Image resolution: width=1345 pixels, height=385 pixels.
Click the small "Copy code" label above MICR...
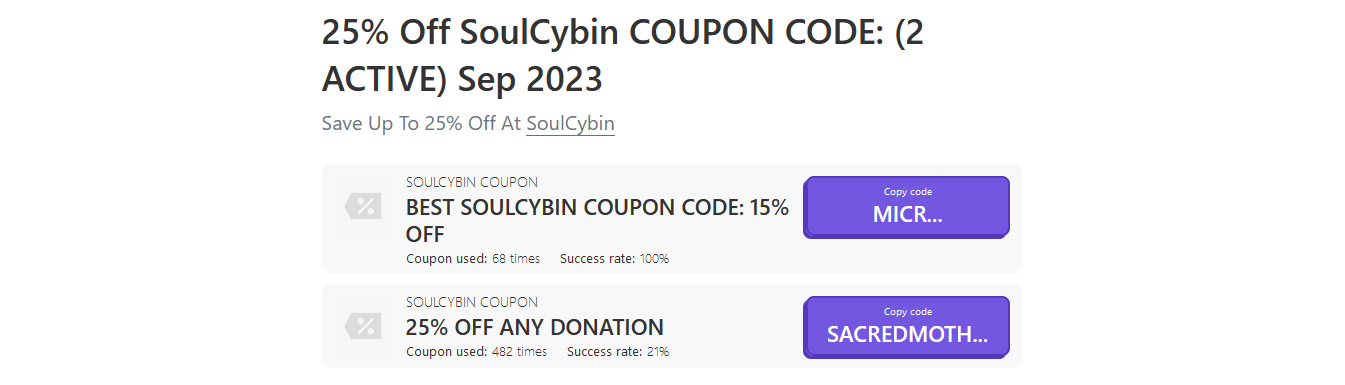coord(908,192)
